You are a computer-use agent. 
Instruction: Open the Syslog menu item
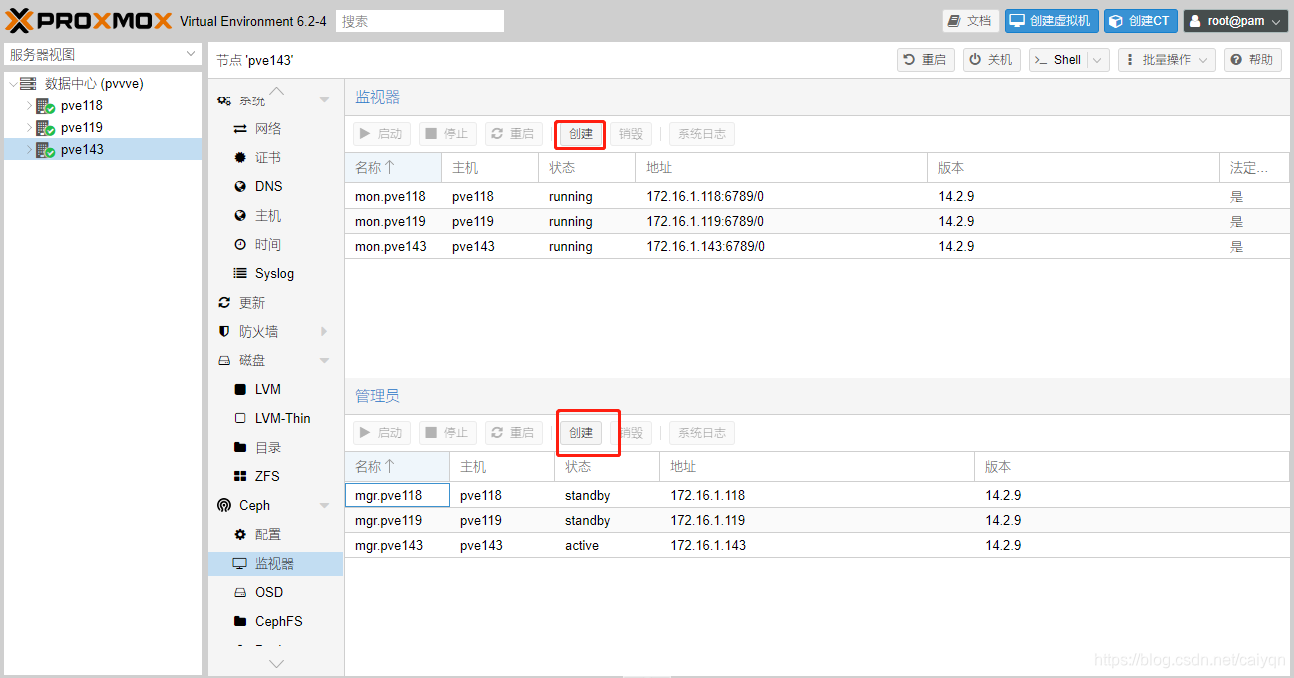(275, 274)
